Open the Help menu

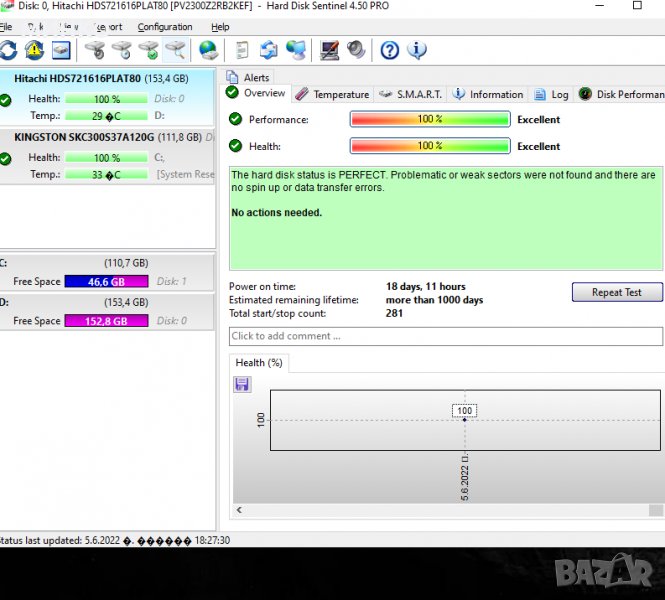pyautogui.click(x=220, y=27)
